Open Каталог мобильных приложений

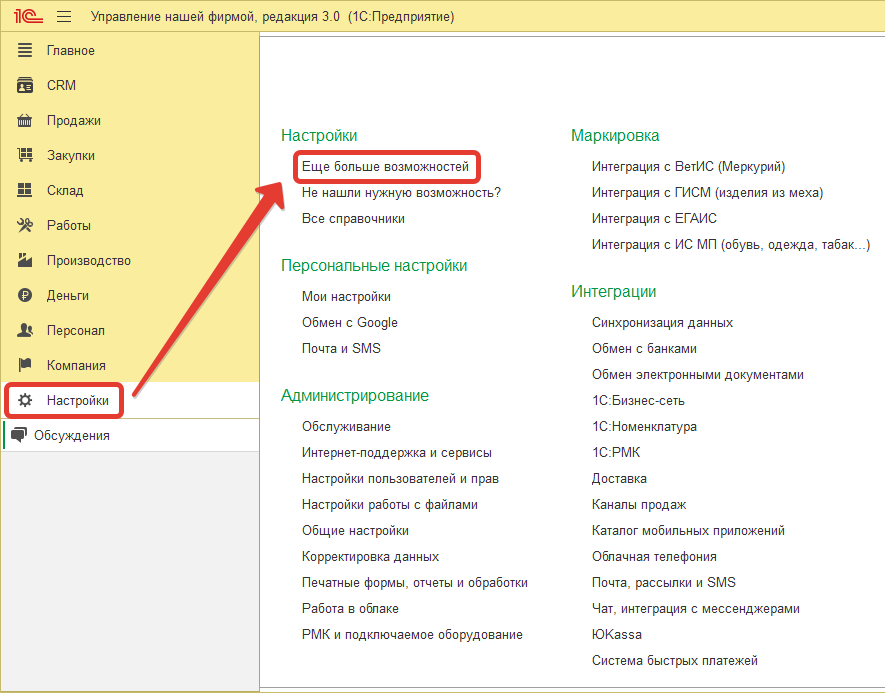click(x=688, y=530)
